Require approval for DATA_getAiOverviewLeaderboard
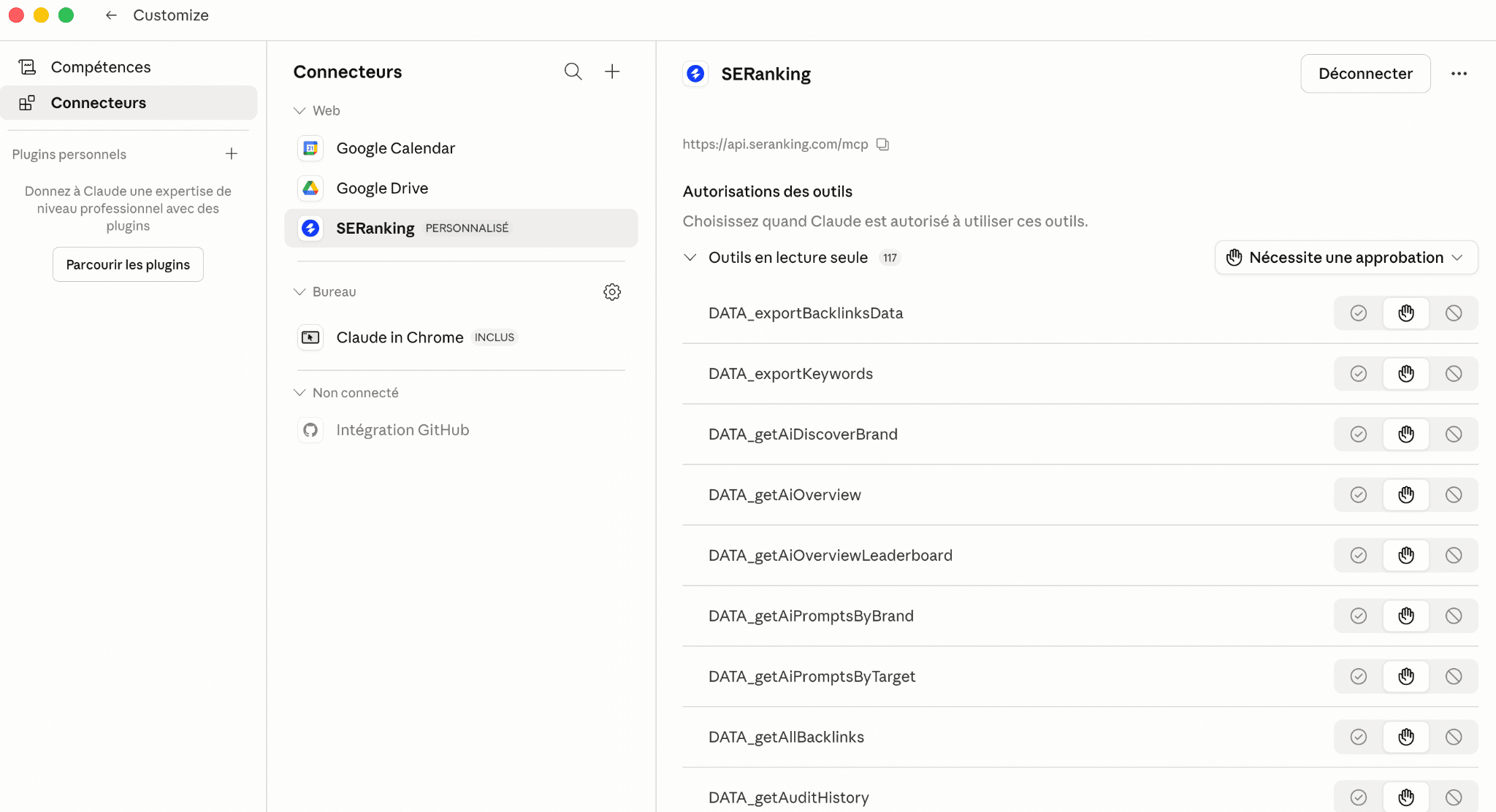The image size is (1496, 812). pyautogui.click(x=1406, y=556)
